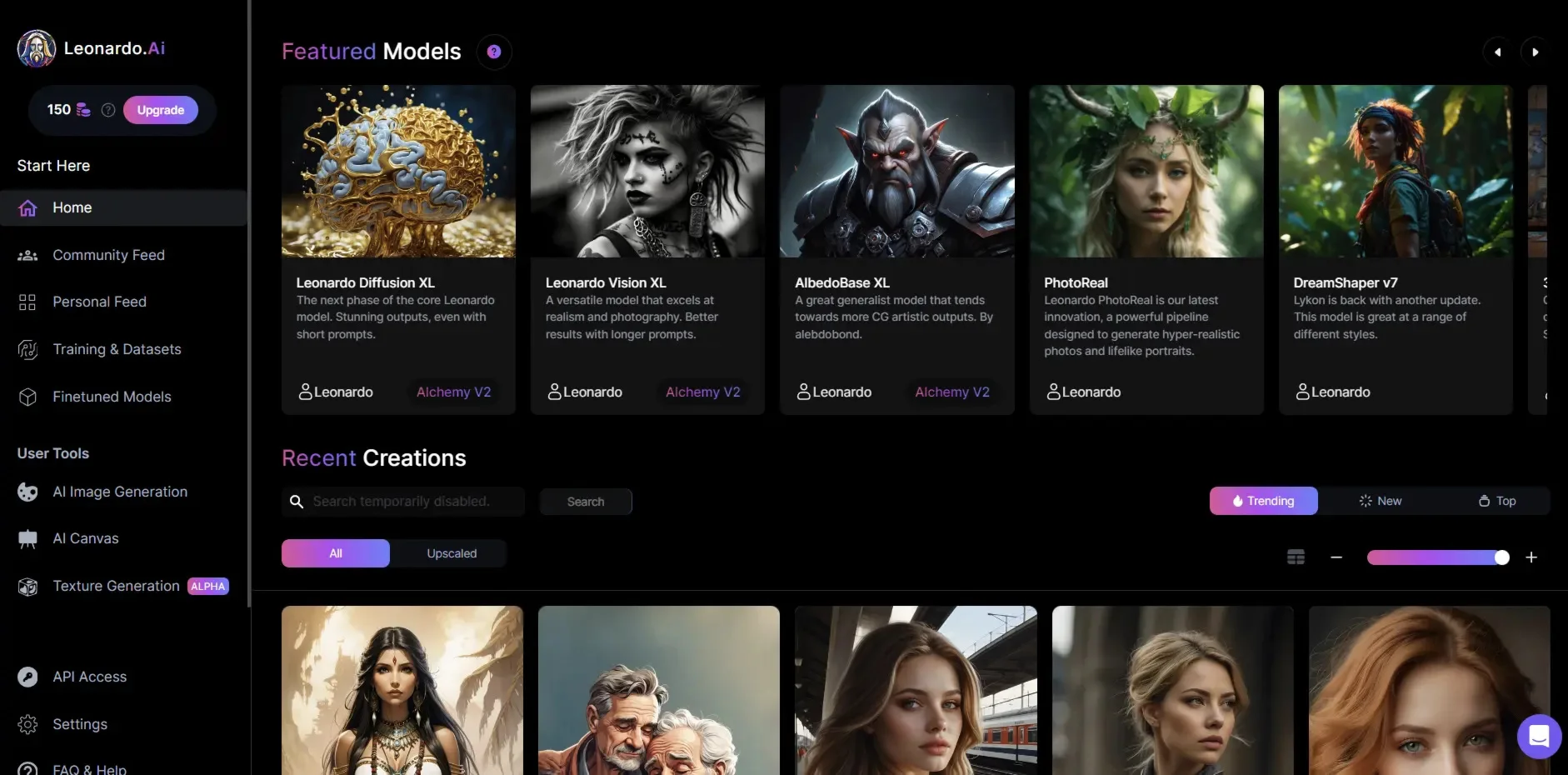Image resolution: width=1568 pixels, height=775 pixels.
Task: Go to next featured models with right arrow
Action: [1536, 52]
